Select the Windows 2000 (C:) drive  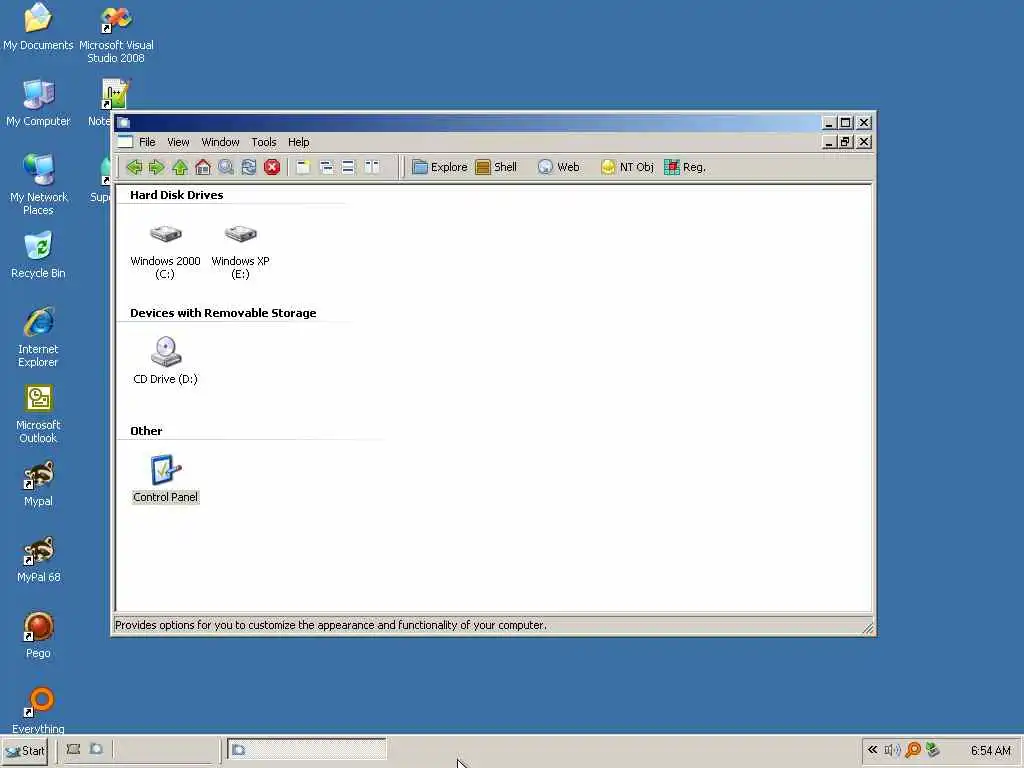[x=165, y=251]
